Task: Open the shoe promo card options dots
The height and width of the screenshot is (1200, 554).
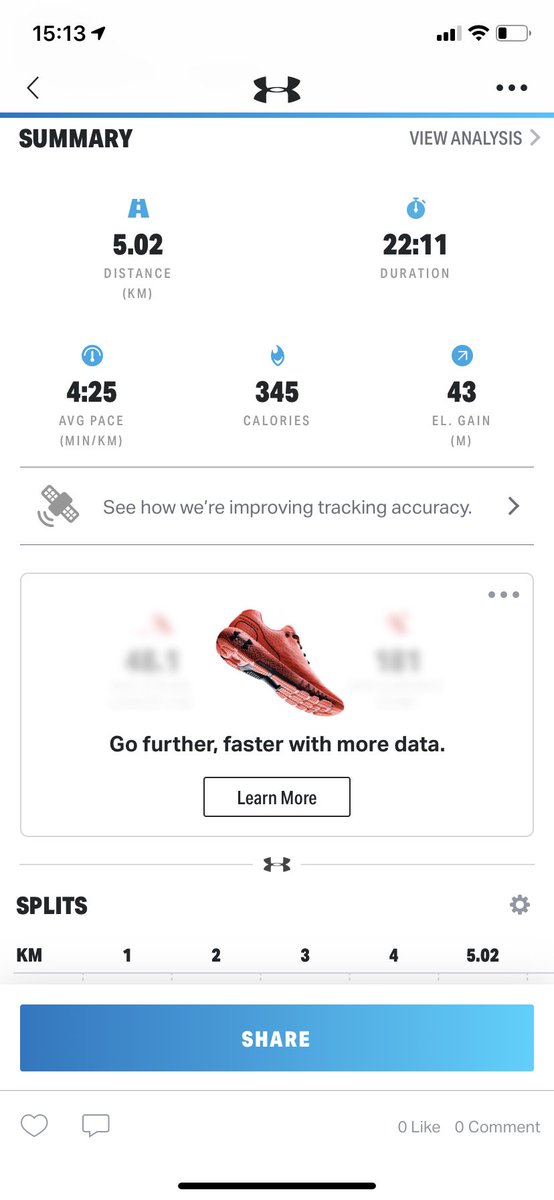Action: pos(503,595)
